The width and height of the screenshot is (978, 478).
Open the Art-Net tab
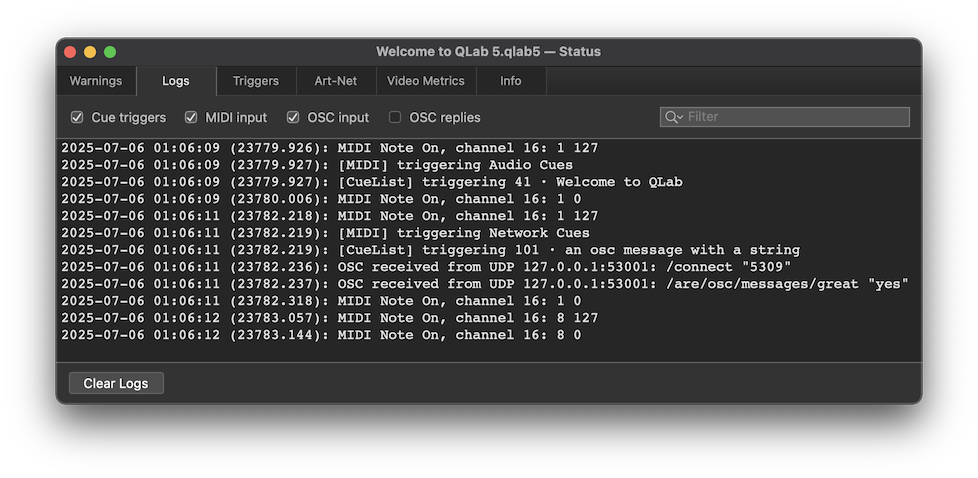(x=336, y=81)
